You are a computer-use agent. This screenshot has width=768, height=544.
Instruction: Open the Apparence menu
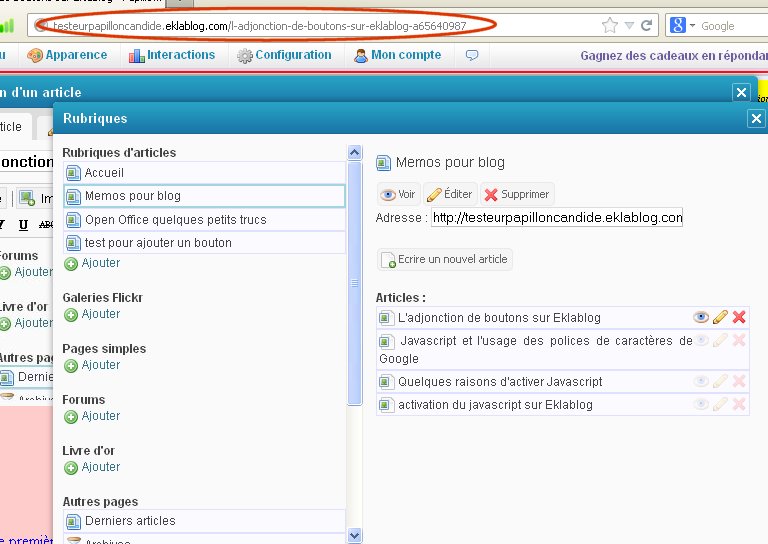pos(67,55)
